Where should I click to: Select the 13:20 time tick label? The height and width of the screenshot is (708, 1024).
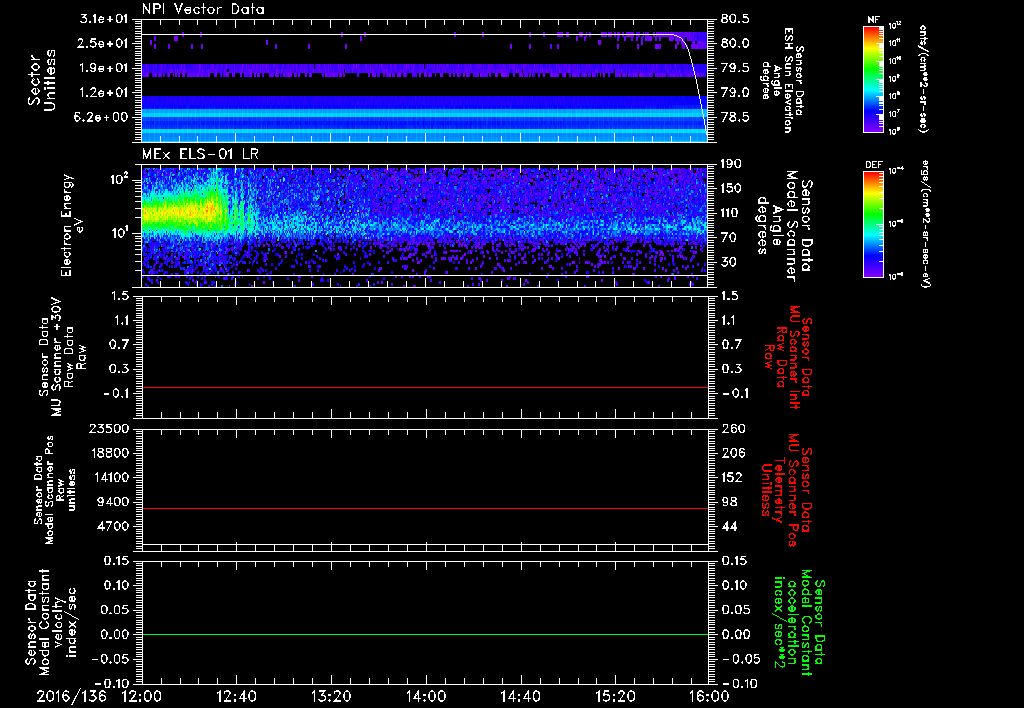point(330,694)
